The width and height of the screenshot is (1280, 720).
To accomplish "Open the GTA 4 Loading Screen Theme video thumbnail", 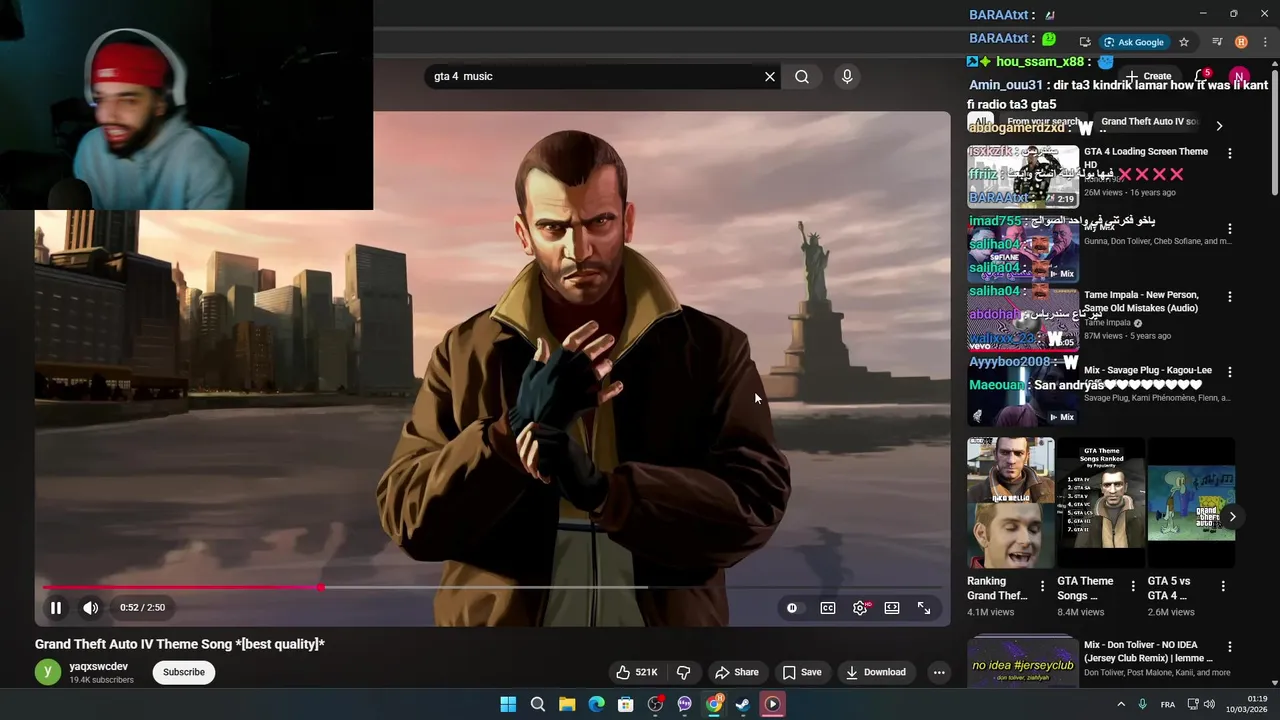I will (1023, 176).
